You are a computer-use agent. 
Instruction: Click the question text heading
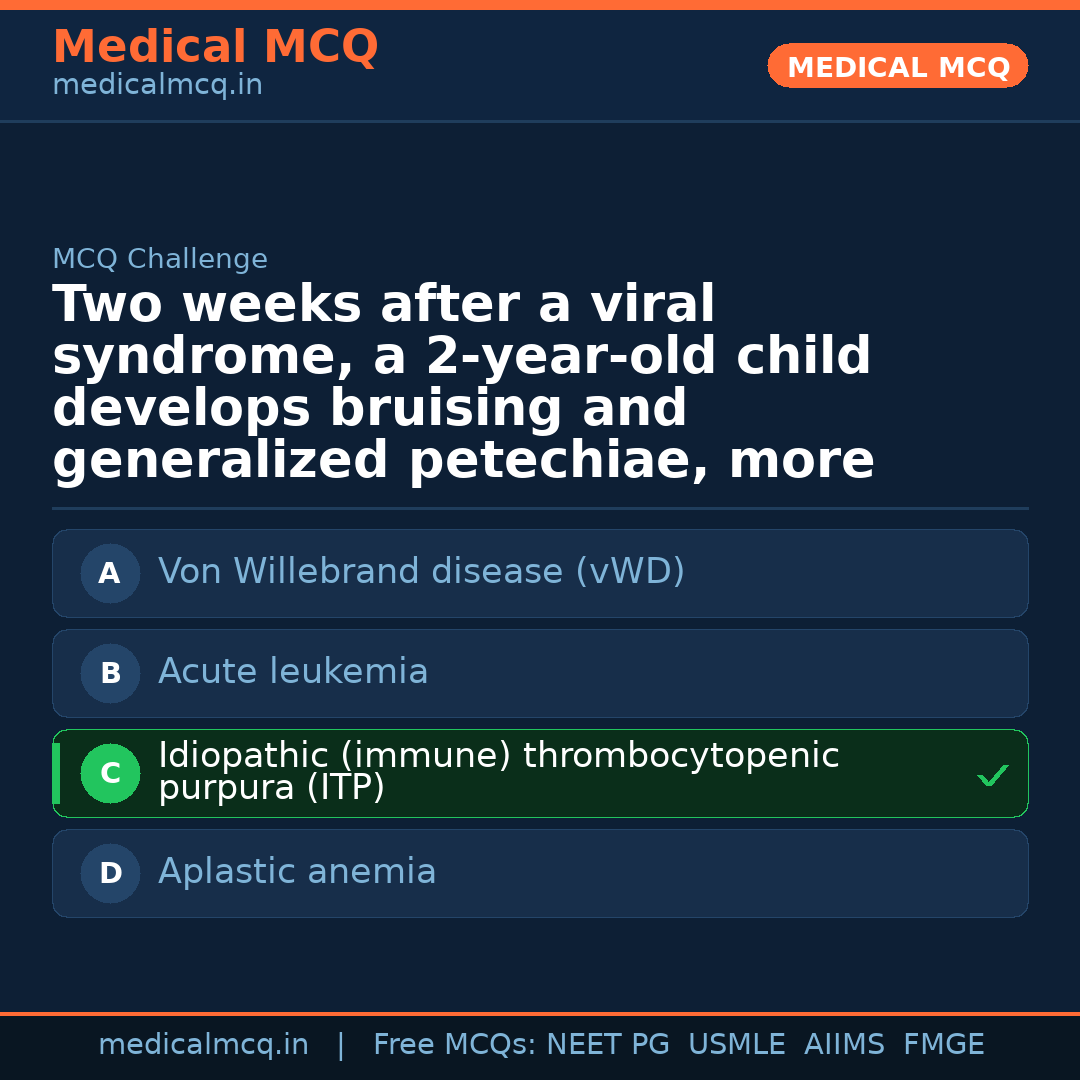pos(463,383)
